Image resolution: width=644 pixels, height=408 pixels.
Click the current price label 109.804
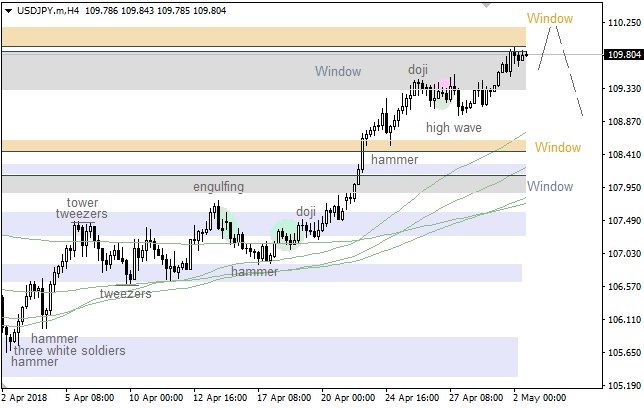click(x=623, y=55)
